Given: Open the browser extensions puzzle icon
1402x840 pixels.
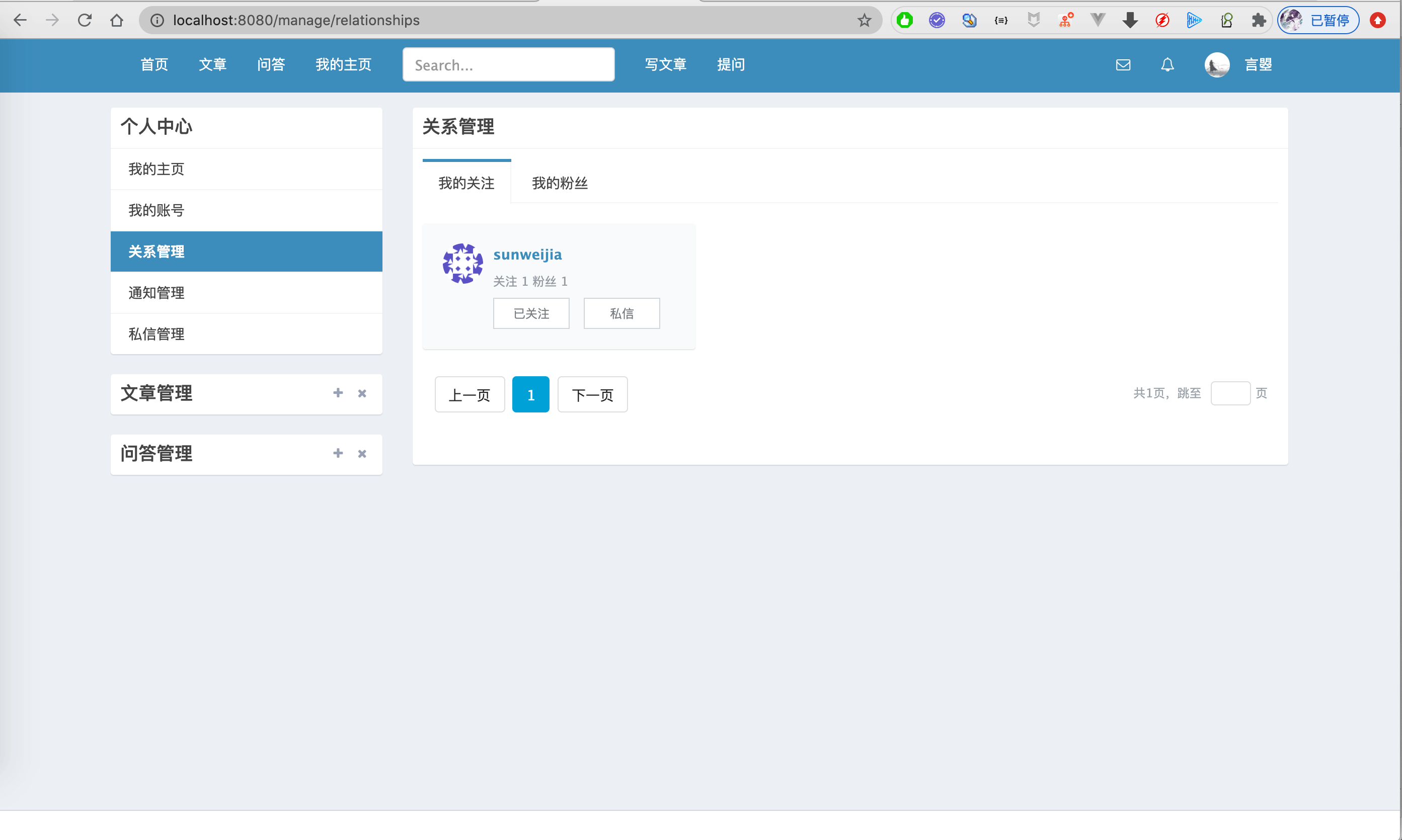Looking at the screenshot, I should 1258,21.
